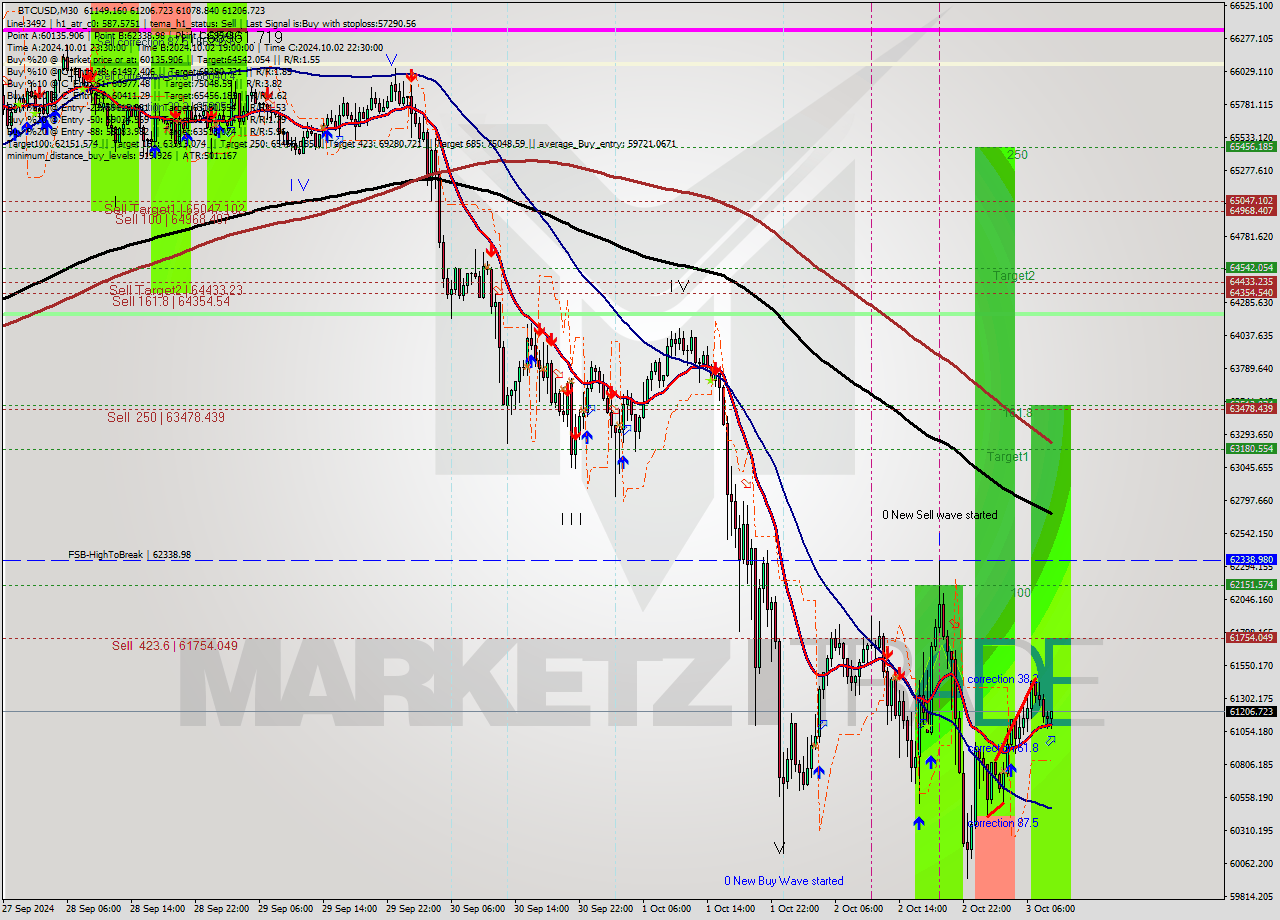Select the 'Sell 250 | 63478.439' label

point(166,417)
